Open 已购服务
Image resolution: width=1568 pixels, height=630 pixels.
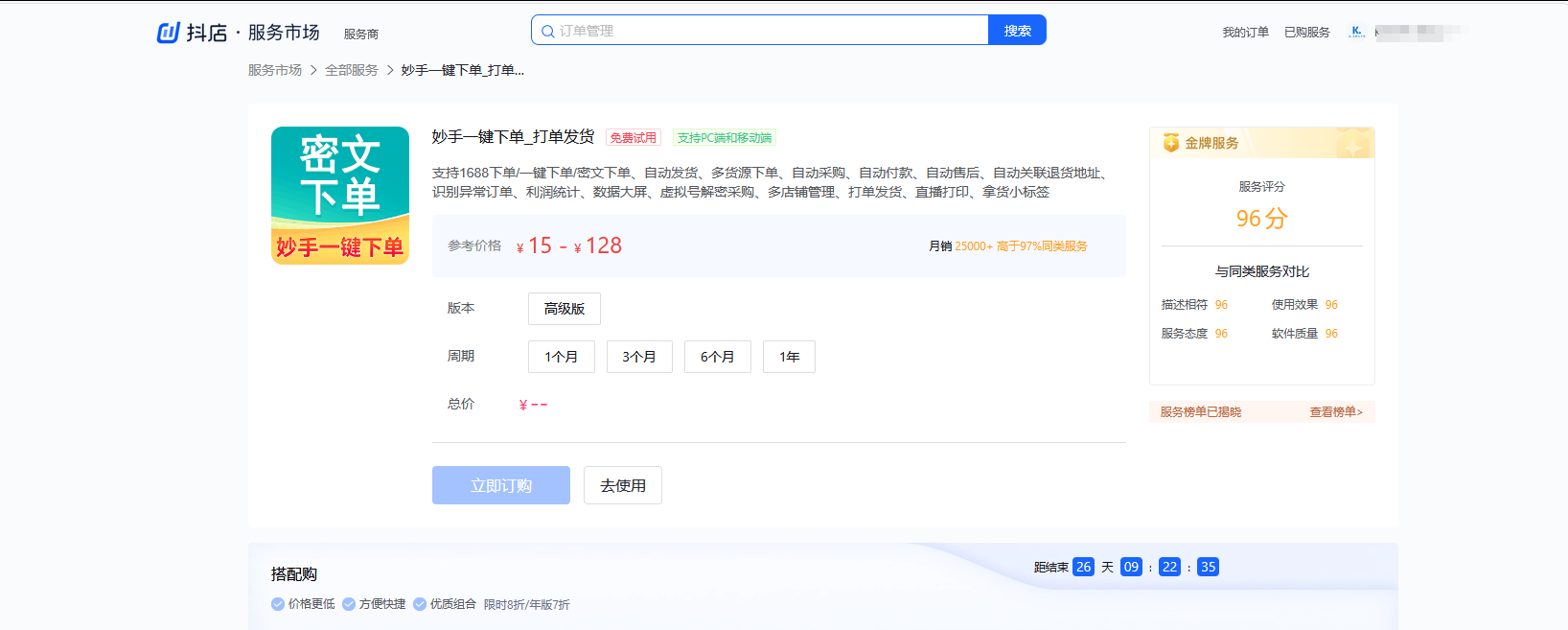coord(1307,32)
